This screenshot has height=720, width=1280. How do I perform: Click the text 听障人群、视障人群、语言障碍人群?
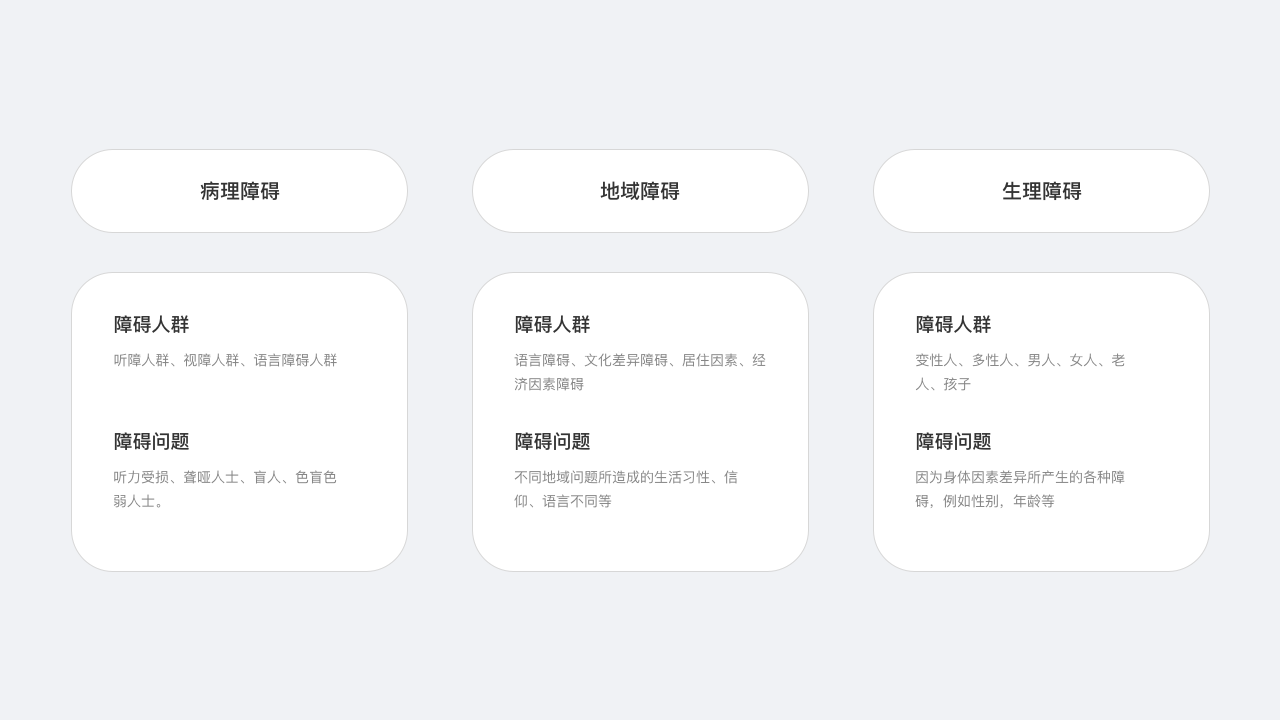pos(225,360)
